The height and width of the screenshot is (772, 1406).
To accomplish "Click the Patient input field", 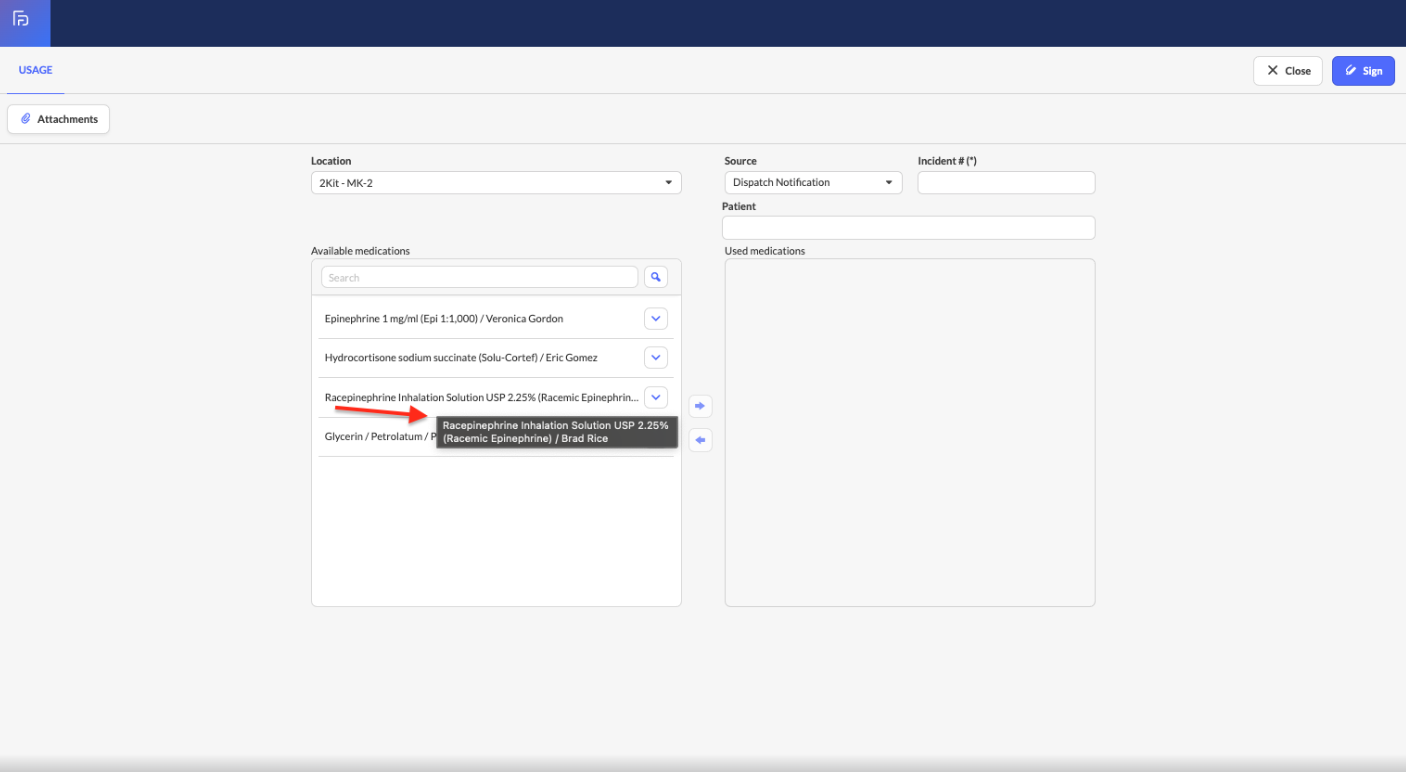I will (908, 228).
